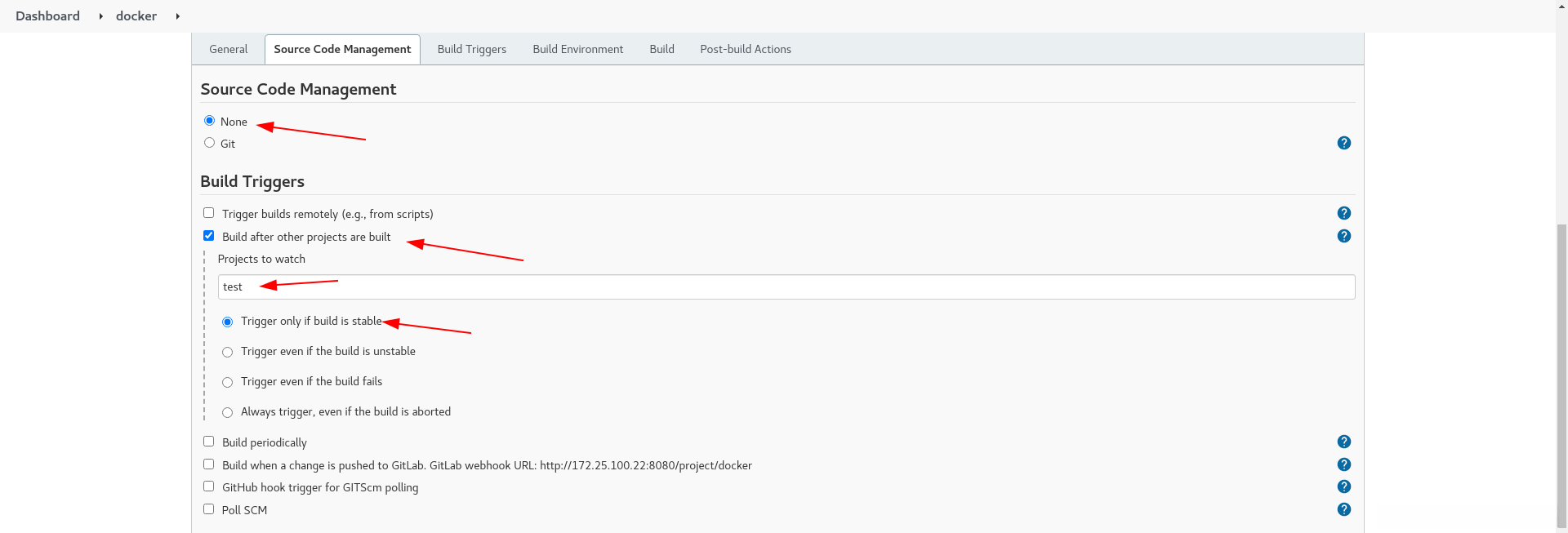Enable Trigger builds remotely checkbox

(209, 213)
